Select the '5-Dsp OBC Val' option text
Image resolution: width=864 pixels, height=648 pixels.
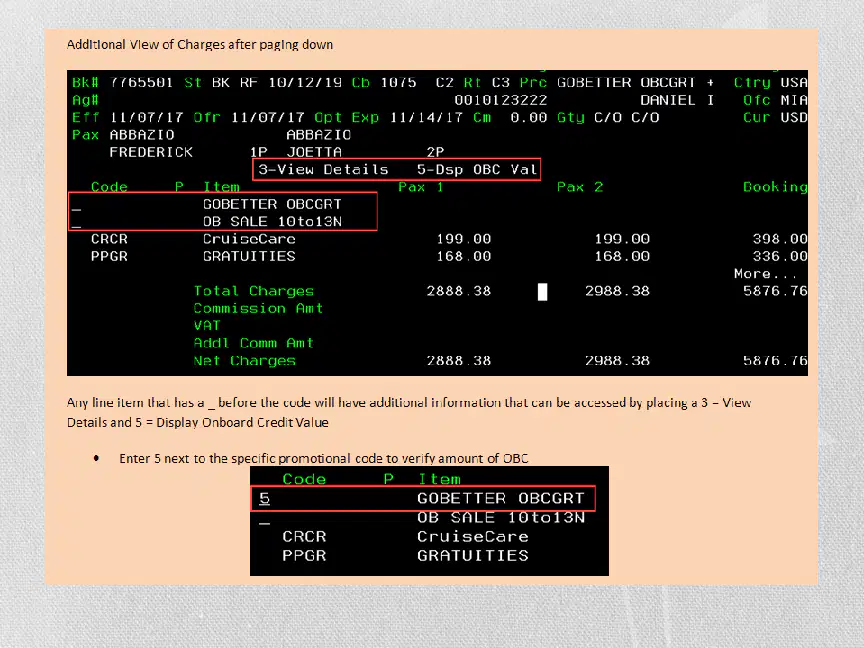[x=477, y=170]
